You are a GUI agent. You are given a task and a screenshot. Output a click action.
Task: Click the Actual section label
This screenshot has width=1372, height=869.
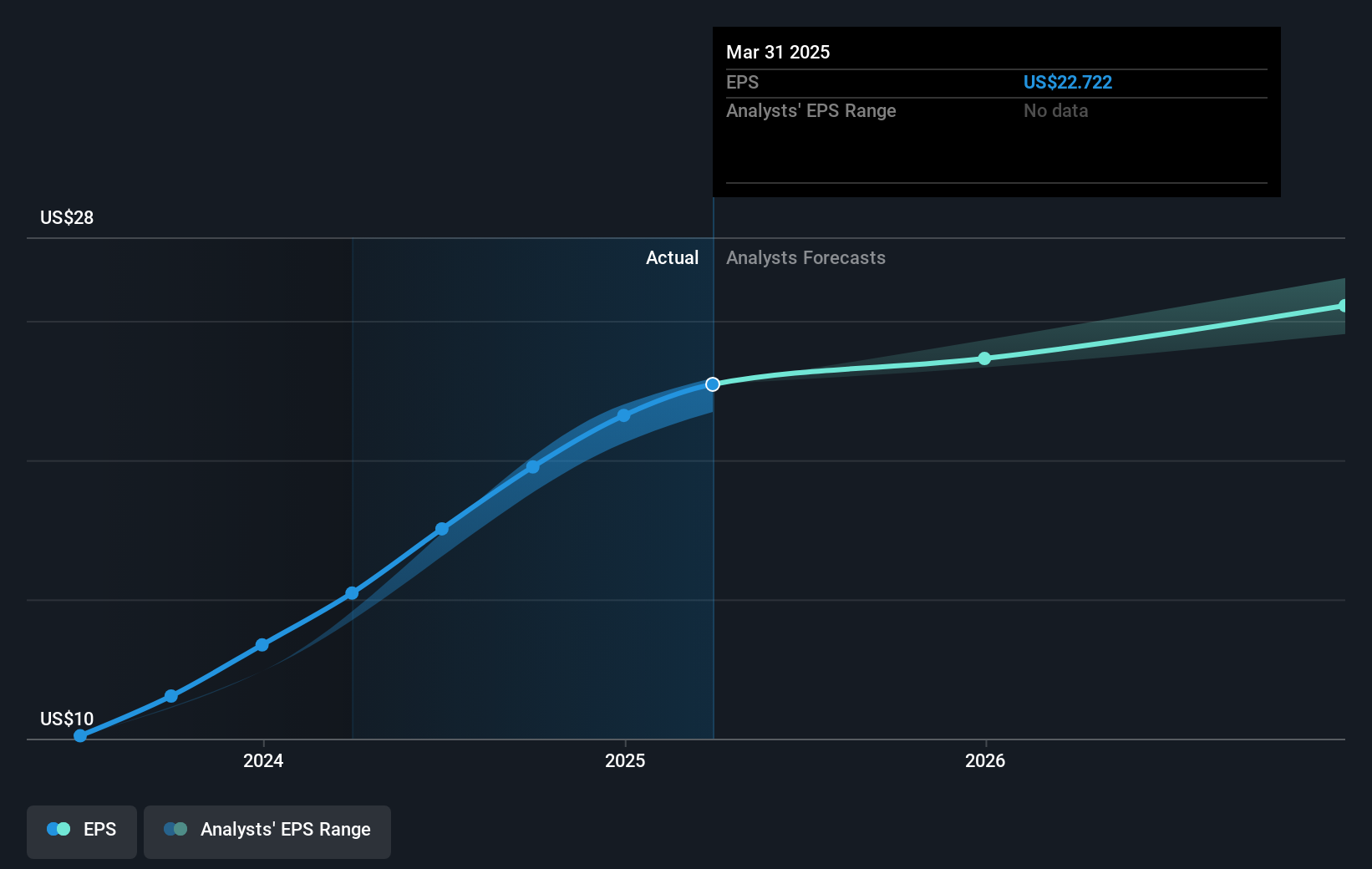(x=672, y=258)
